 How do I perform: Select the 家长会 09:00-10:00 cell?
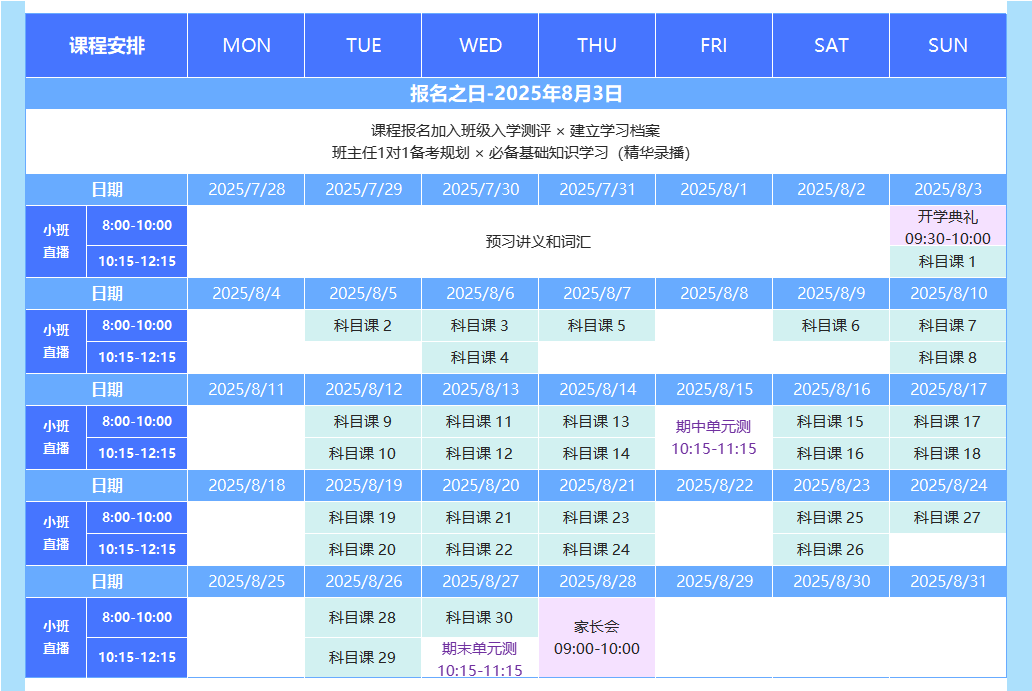[x=597, y=638]
